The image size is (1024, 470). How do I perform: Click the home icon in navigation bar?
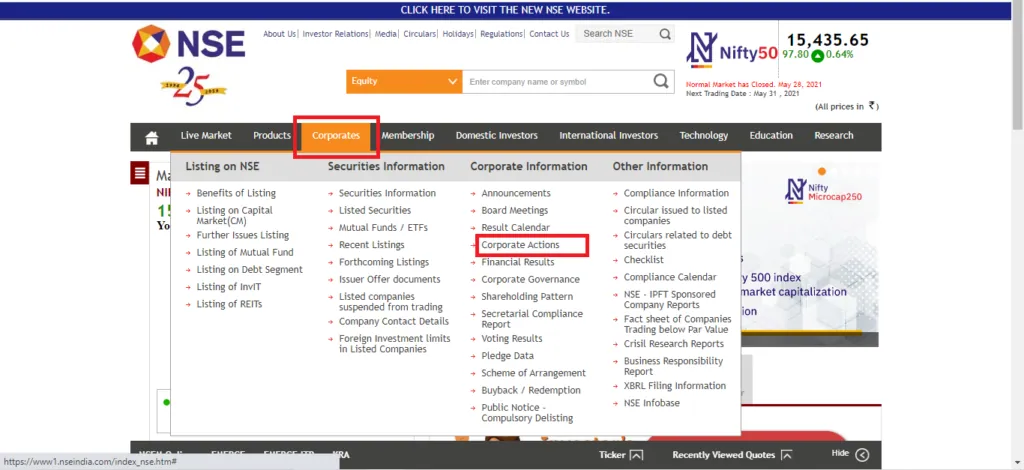coord(152,137)
